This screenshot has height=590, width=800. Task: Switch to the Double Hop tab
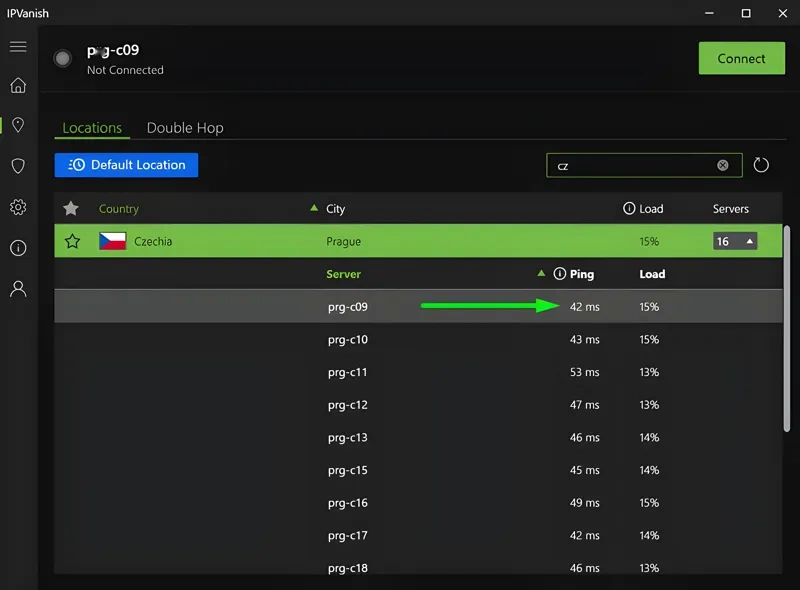click(x=185, y=128)
